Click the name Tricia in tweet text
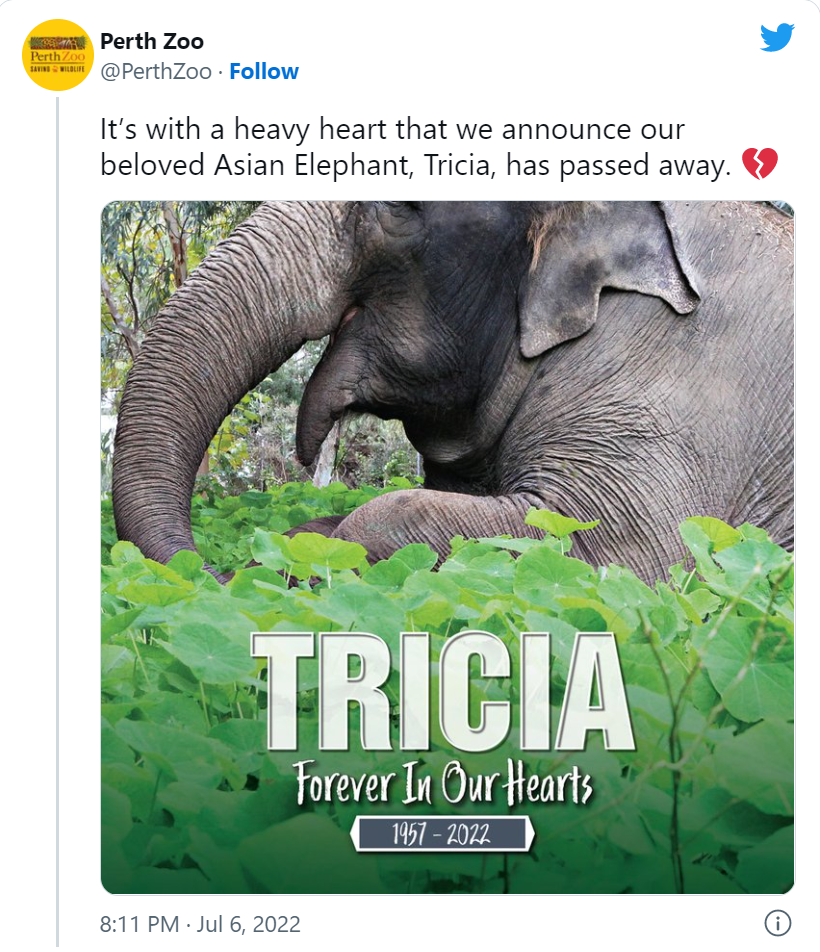 point(459,165)
